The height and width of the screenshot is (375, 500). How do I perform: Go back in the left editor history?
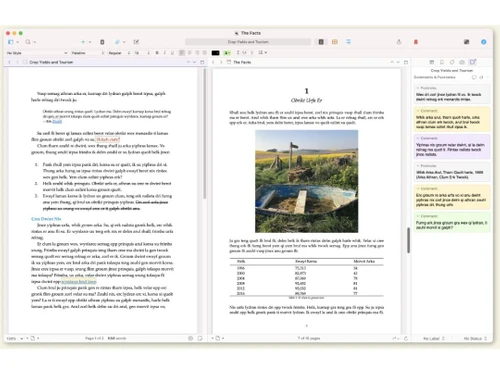[9, 62]
